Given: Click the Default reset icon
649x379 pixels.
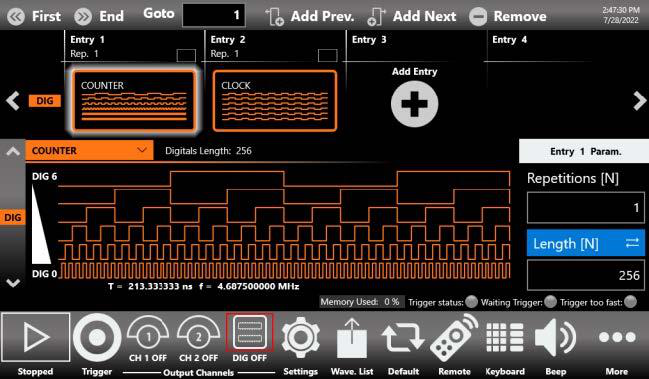Looking at the screenshot, I should [403, 338].
